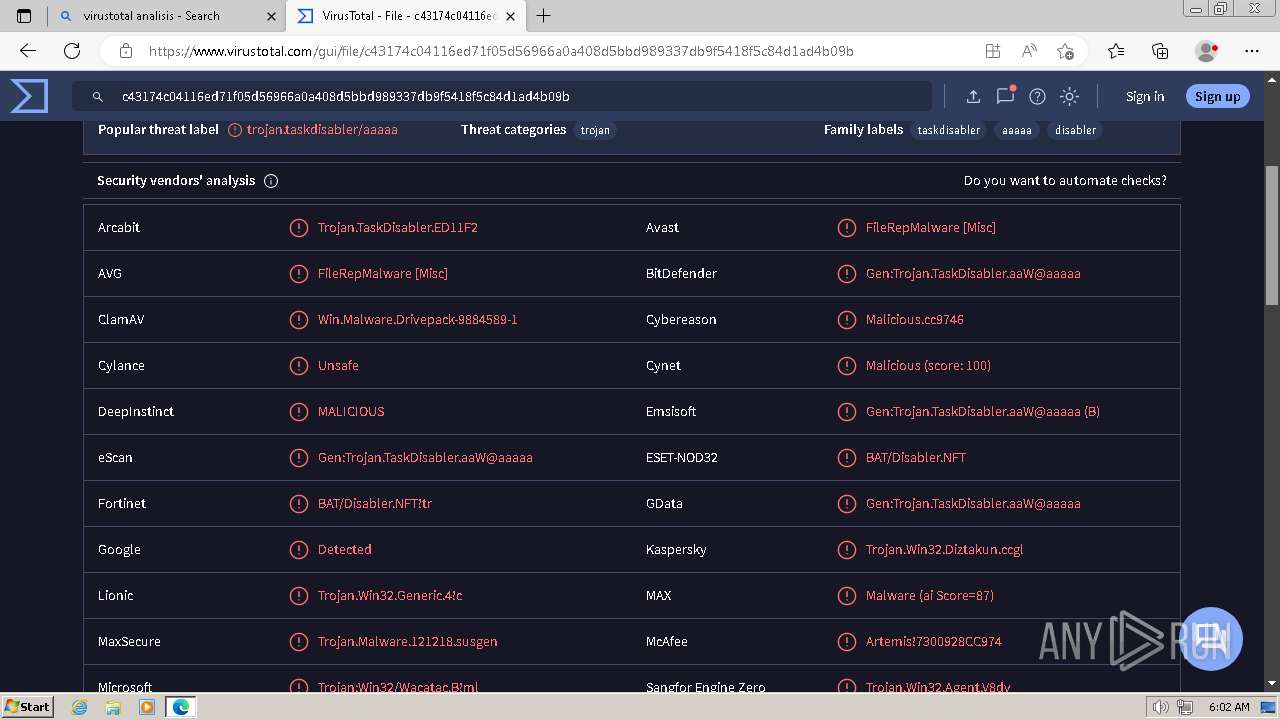Select the BAT/Disabler.NFT!tr detection text
This screenshot has height=720, width=1280.
[x=375, y=504]
